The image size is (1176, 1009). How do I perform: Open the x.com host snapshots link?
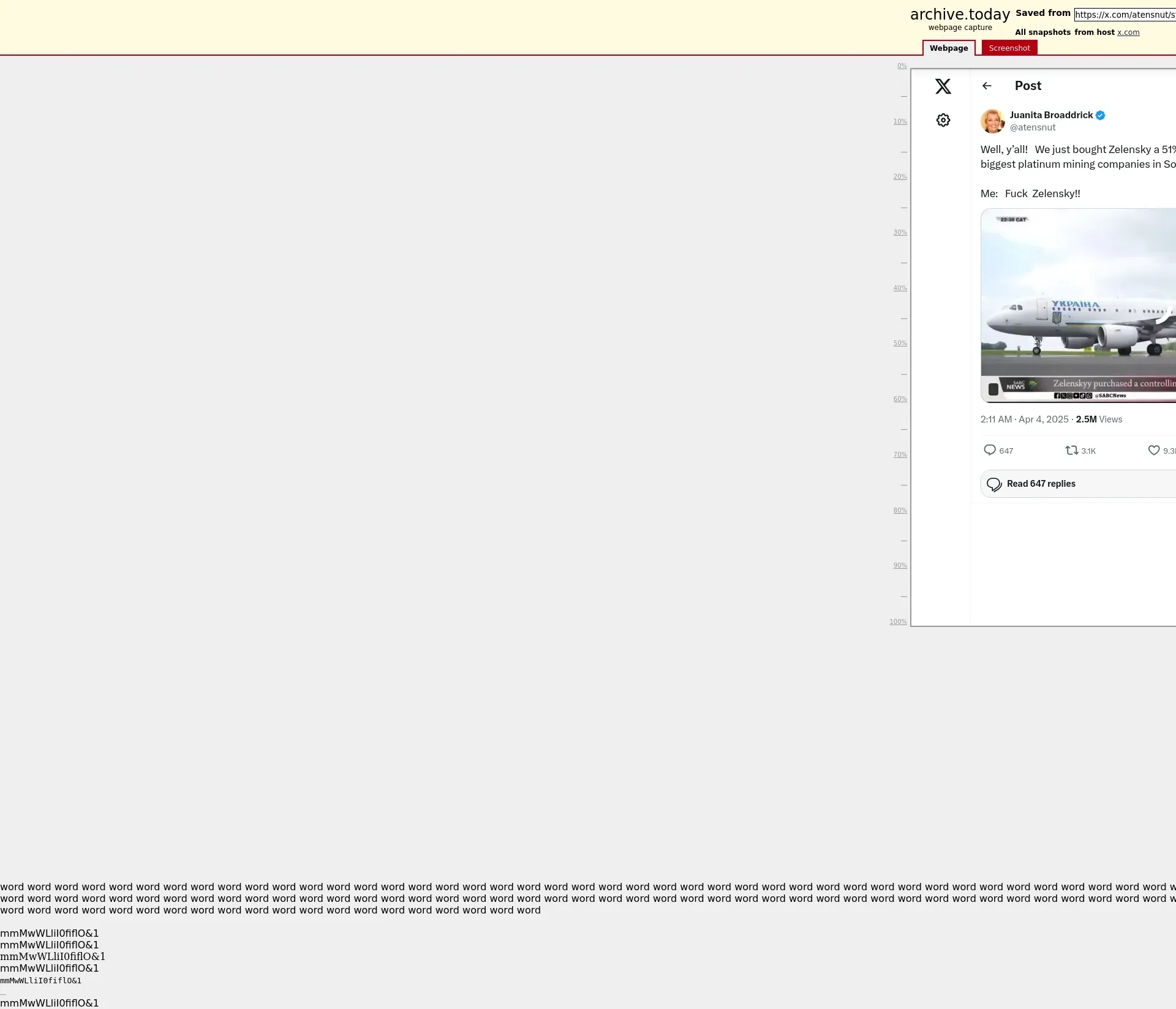tap(1128, 32)
